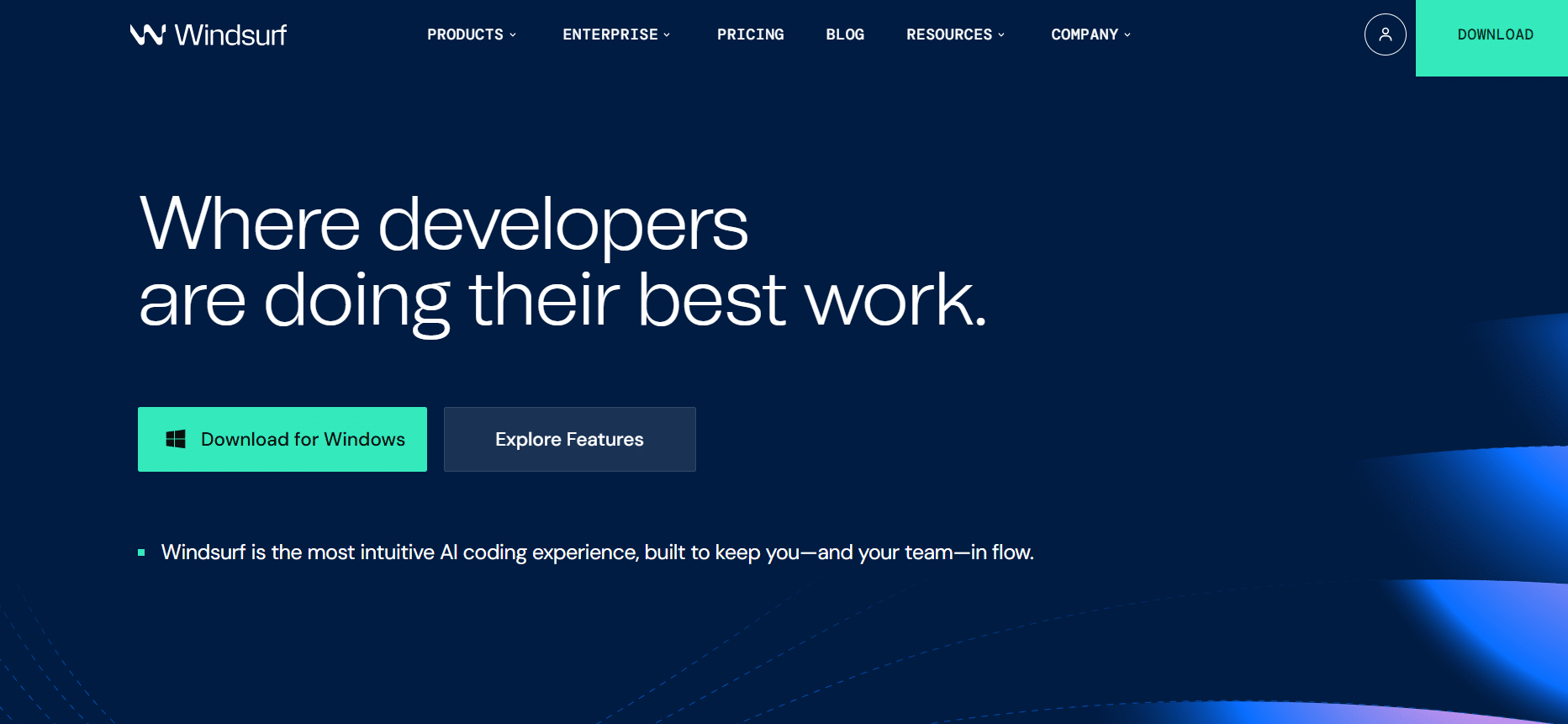Expand the Enterprise dropdown menu

616,34
